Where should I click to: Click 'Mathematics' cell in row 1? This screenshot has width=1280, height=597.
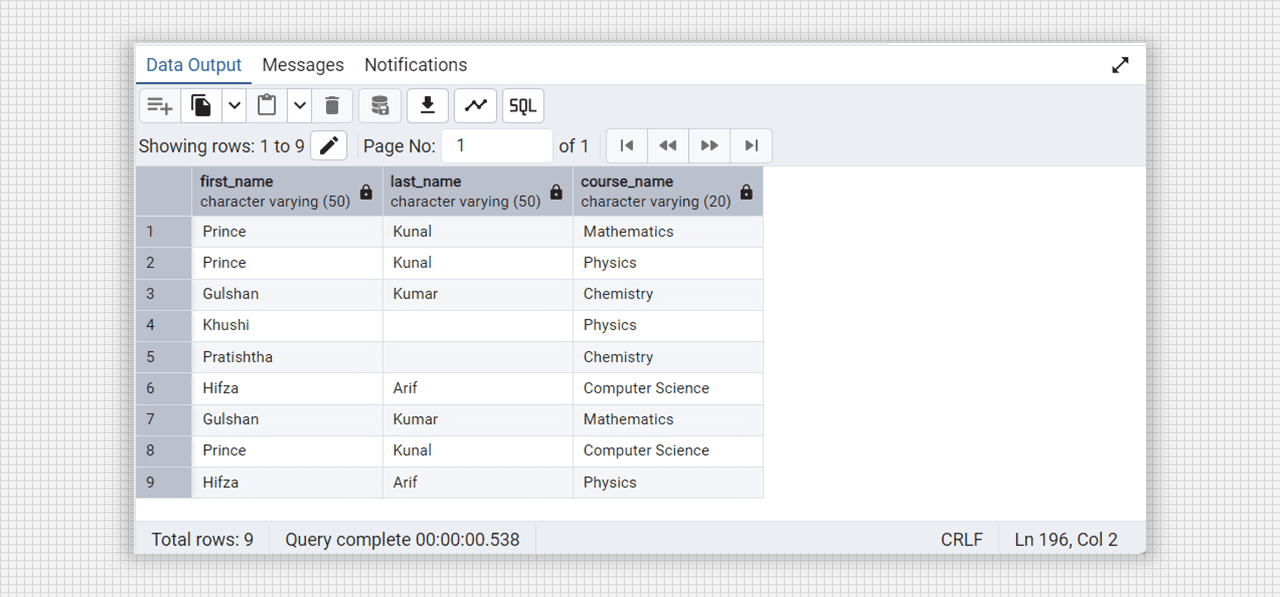(668, 232)
